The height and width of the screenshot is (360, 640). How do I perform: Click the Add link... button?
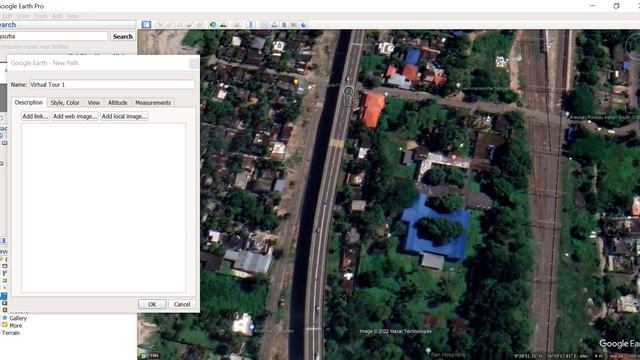(x=35, y=116)
